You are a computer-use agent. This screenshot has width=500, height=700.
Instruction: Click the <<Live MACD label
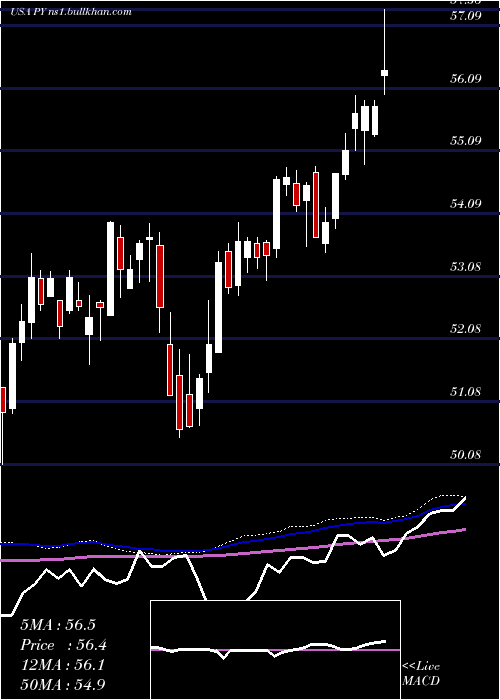point(421,673)
